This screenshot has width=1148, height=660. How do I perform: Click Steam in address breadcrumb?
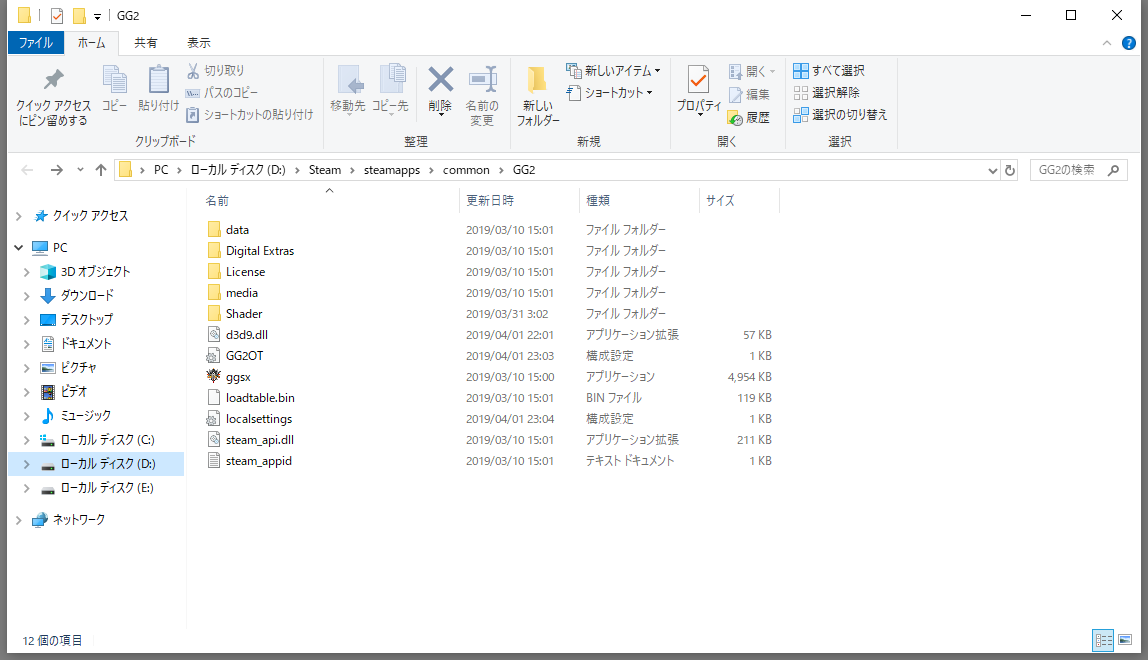(x=325, y=170)
